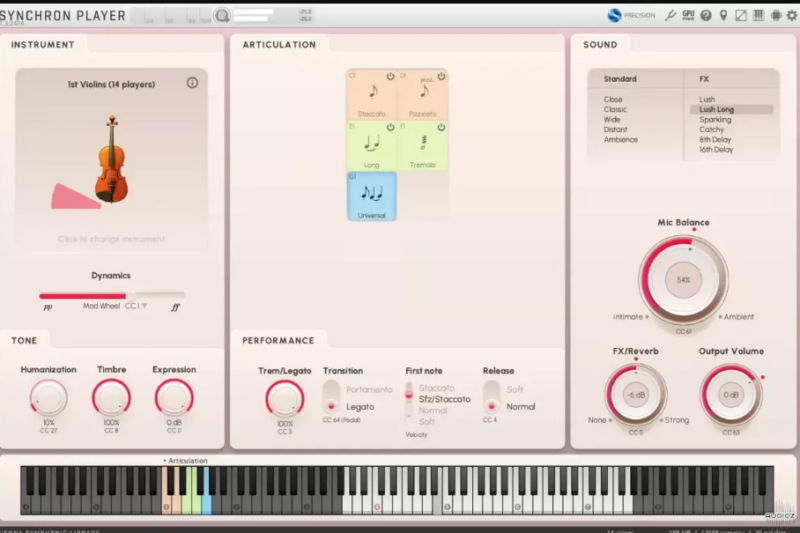Toggle the Long articulation power icon
The image size is (800, 533).
(x=390, y=127)
